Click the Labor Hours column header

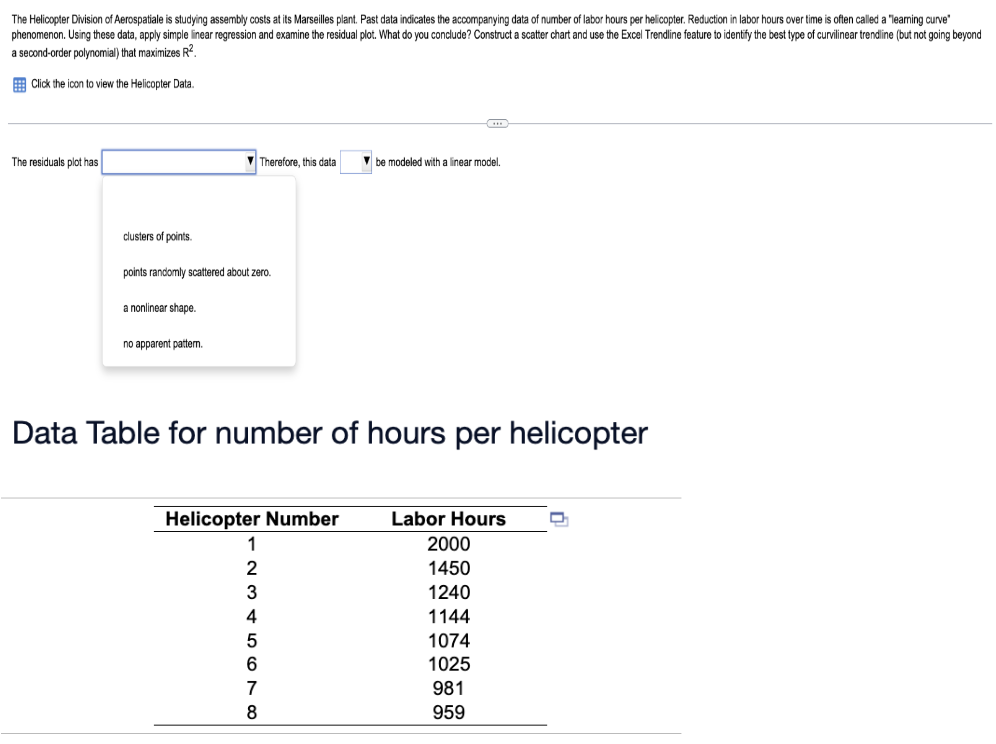(449, 518)
